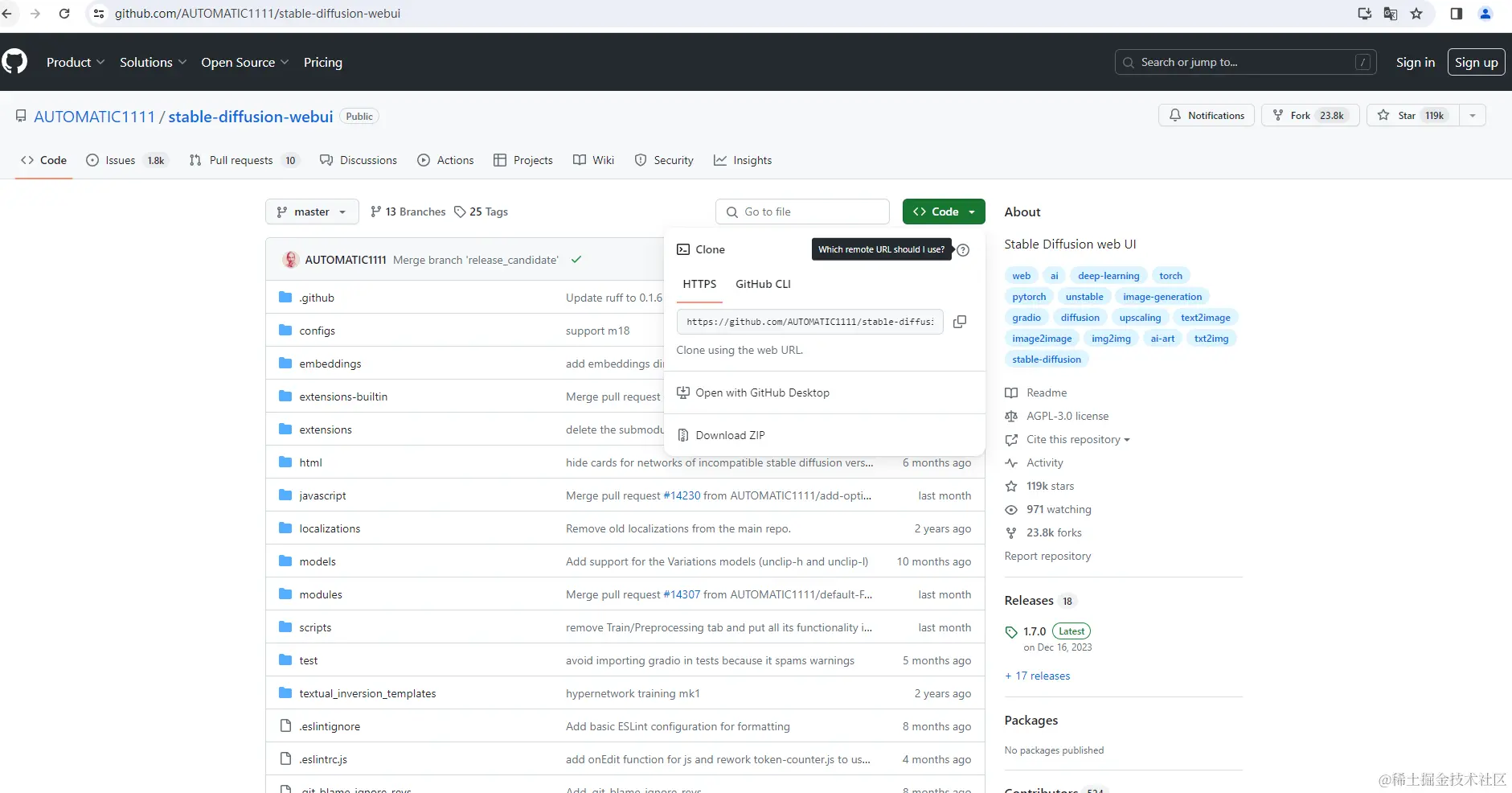Open master branch selector
This screenshot has height=793, width=1512.
tap(312, 212)
